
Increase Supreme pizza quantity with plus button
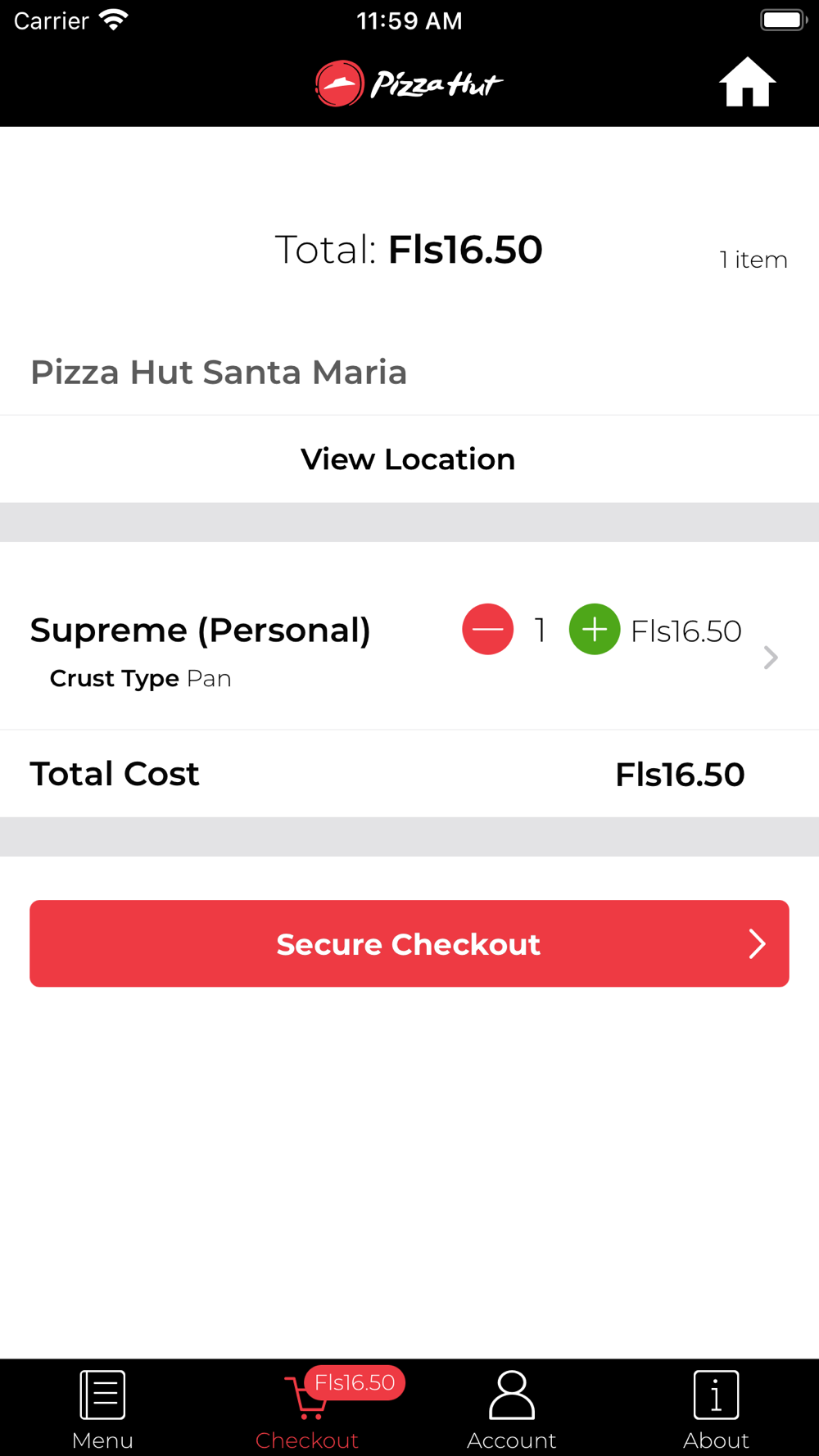click(594, 630)
